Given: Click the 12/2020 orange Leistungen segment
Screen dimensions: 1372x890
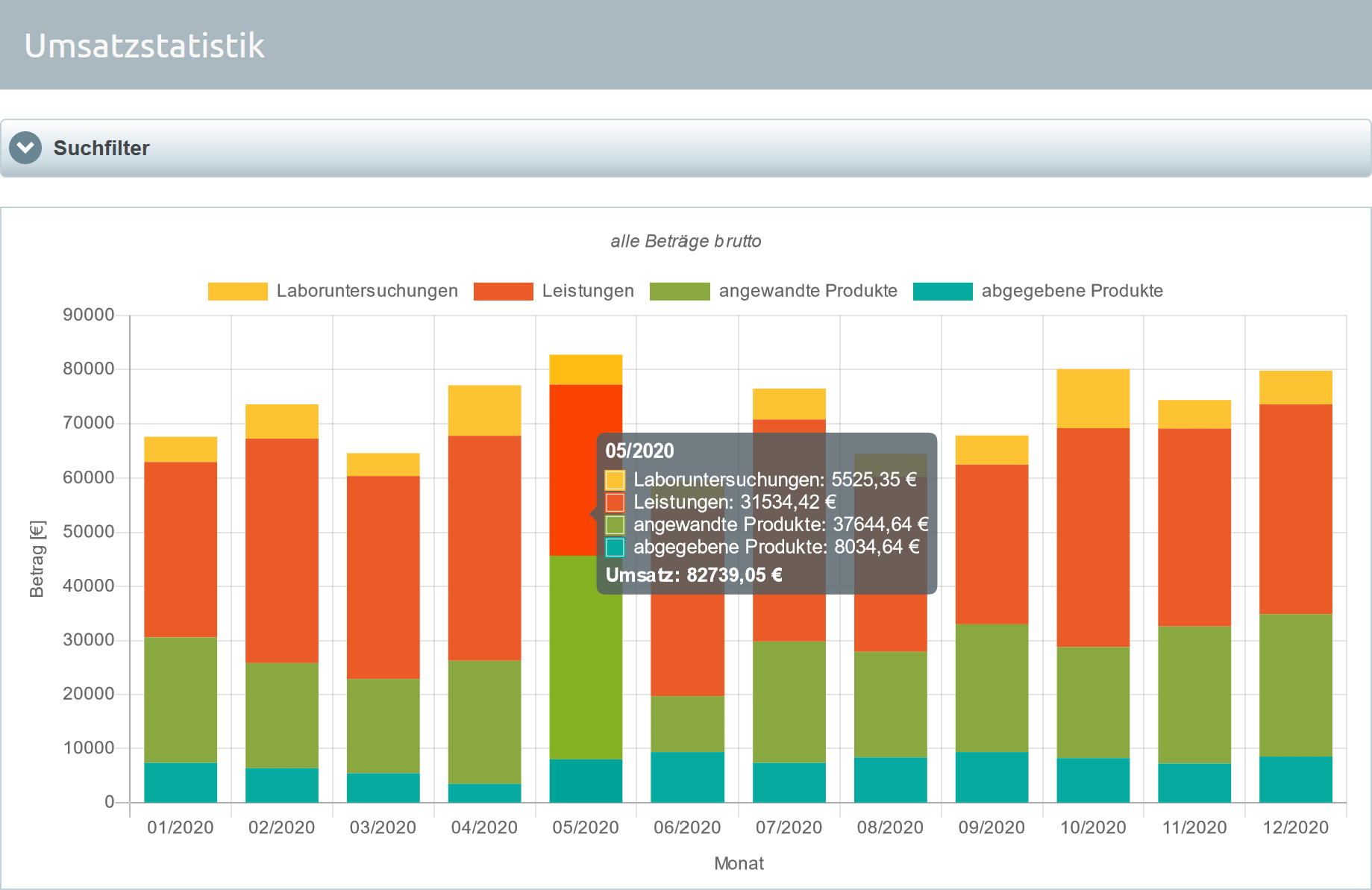Looking at the screenshot, I should 1296,510.
